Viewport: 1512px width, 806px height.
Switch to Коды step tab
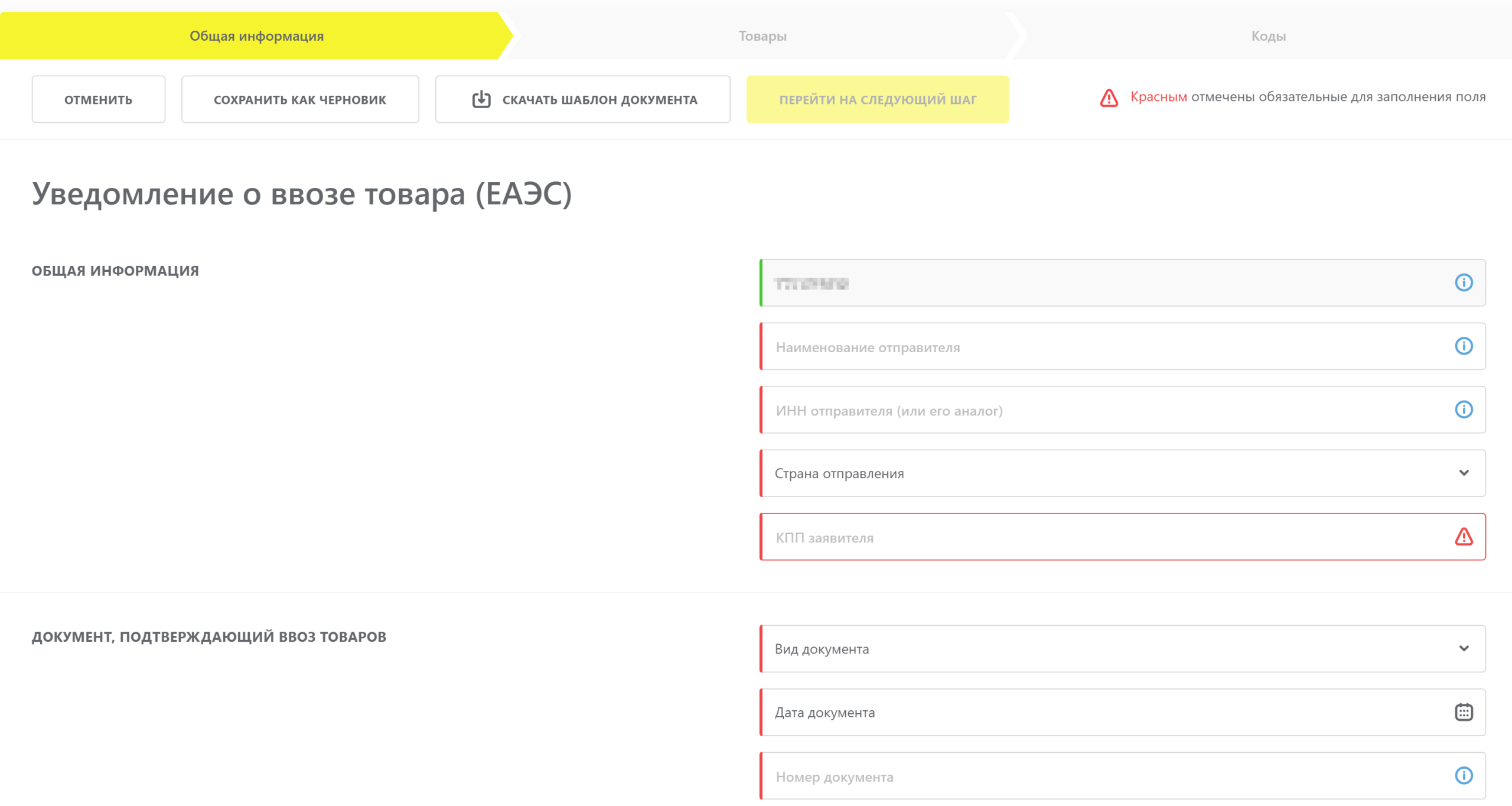point(1268,35)
